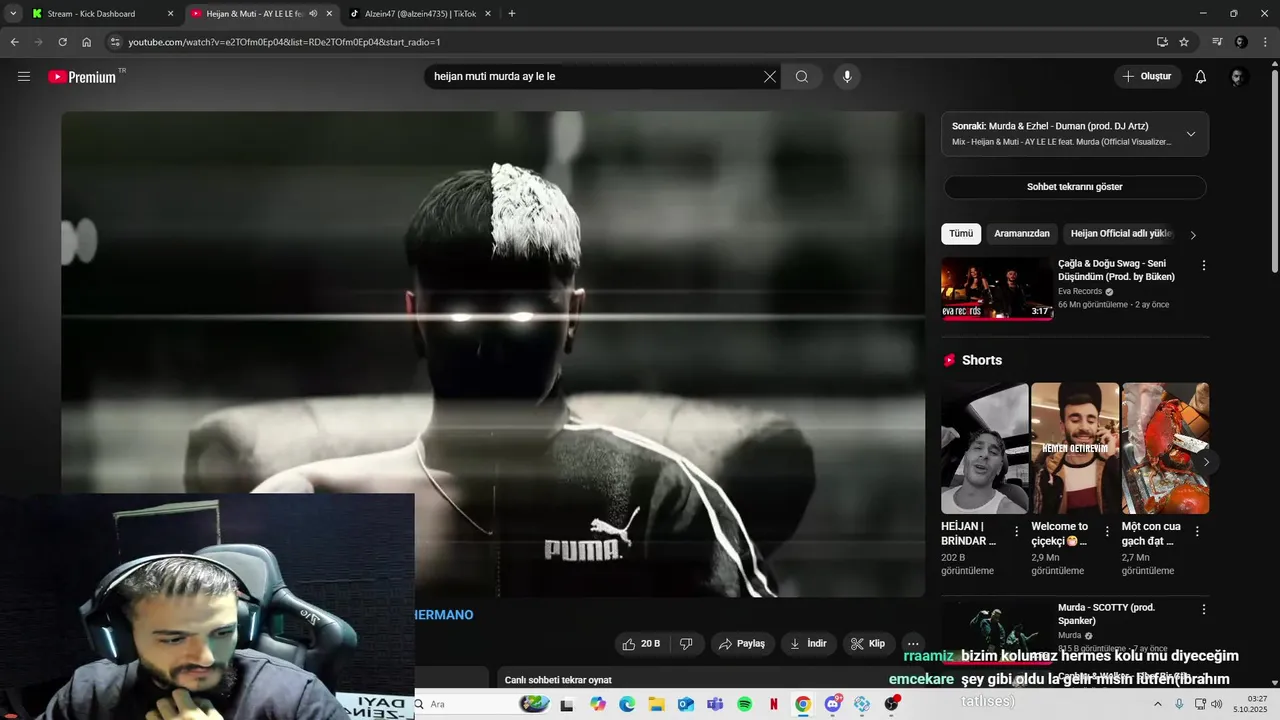Open the taskbar volume control
Viewport: 1280px width, 720px height.
(1217, 704)
